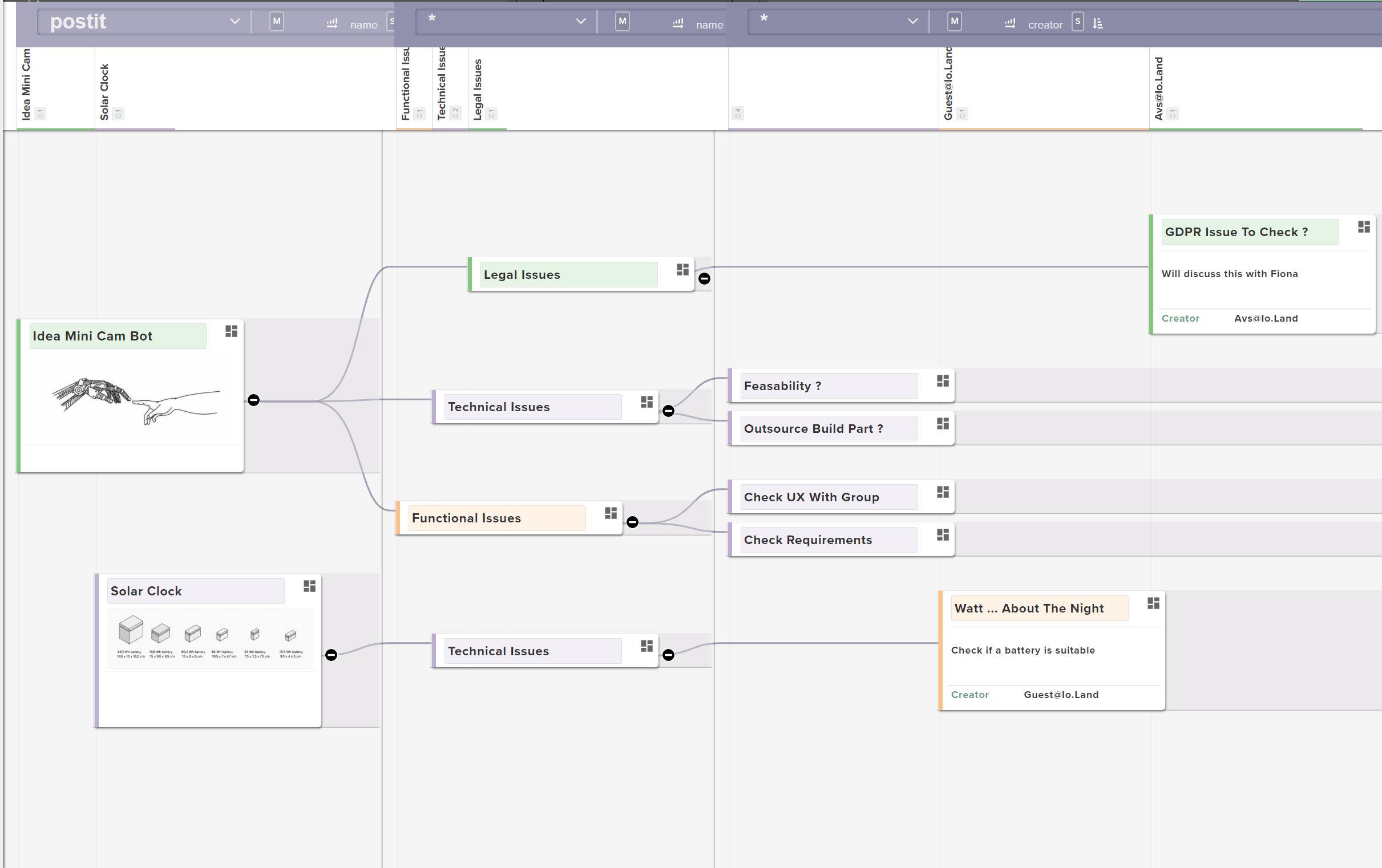Image resolution: width=1382 pixels, height=868 pixels.
Task: Click grid icon on Watt About The Night
Action: (x=1153, y=603)
